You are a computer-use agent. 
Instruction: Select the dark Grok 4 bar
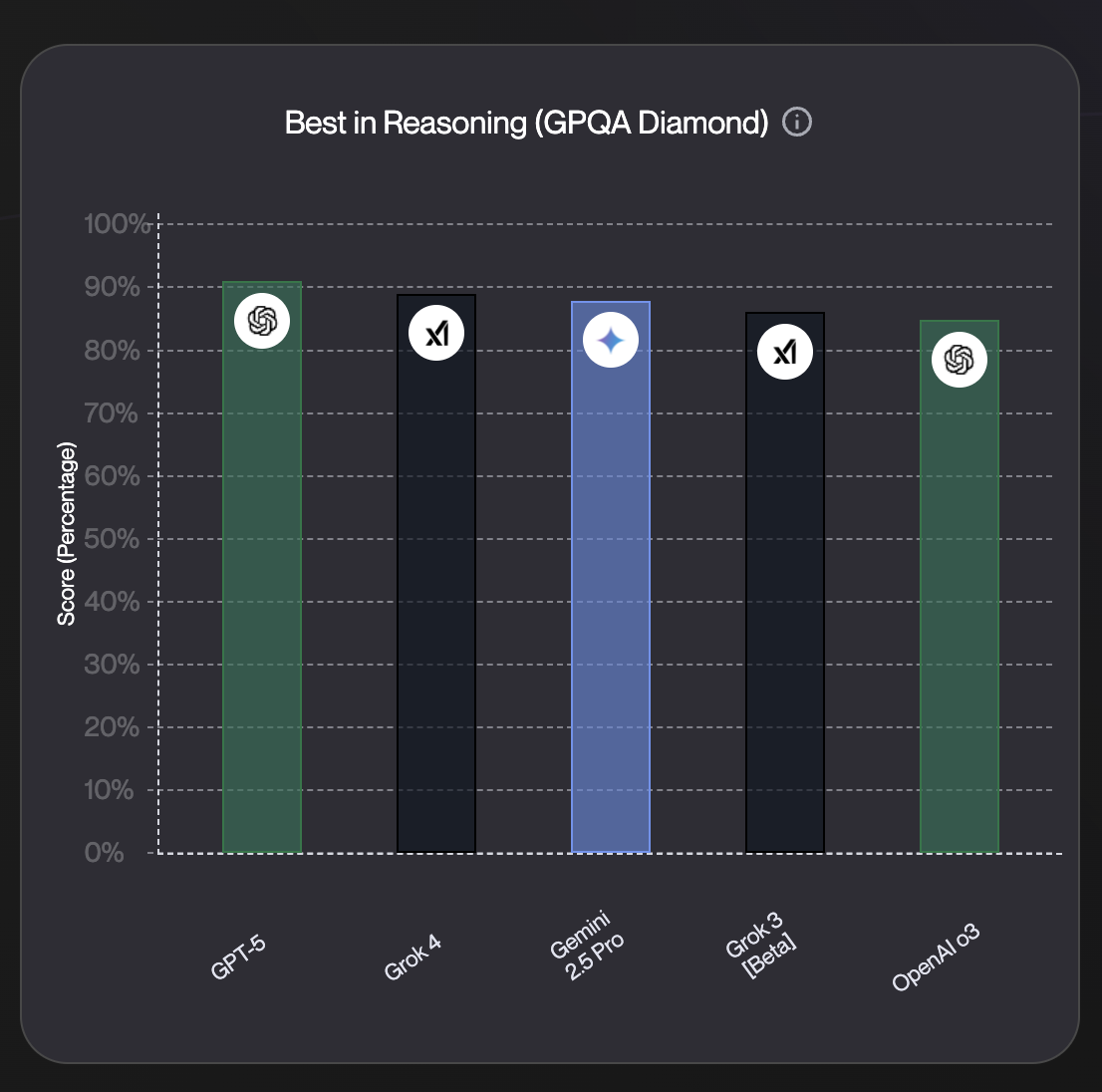coord(436,574)
